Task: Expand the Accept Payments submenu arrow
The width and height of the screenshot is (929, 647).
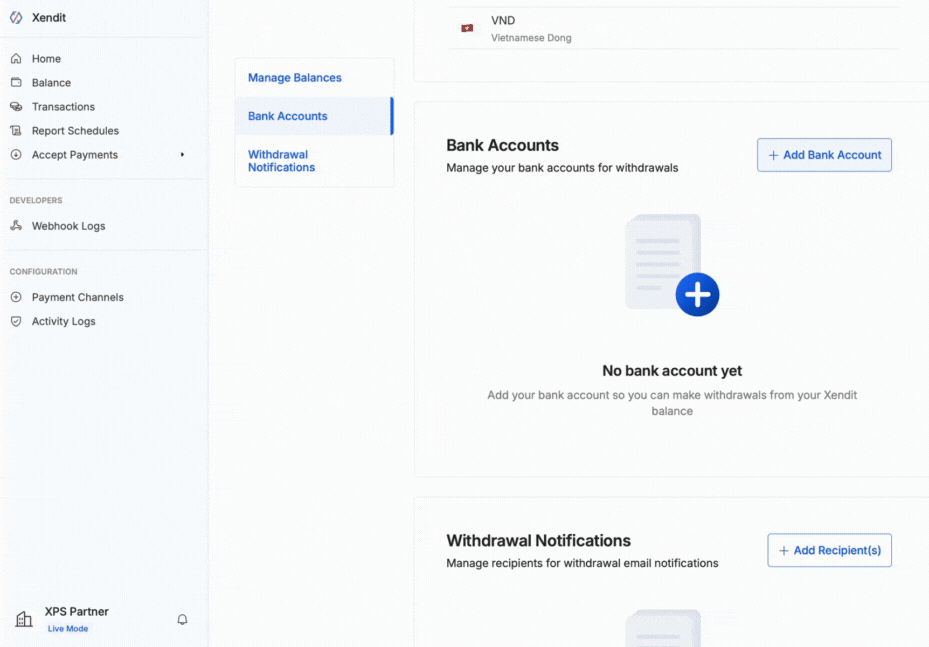Action: (182, 155)
